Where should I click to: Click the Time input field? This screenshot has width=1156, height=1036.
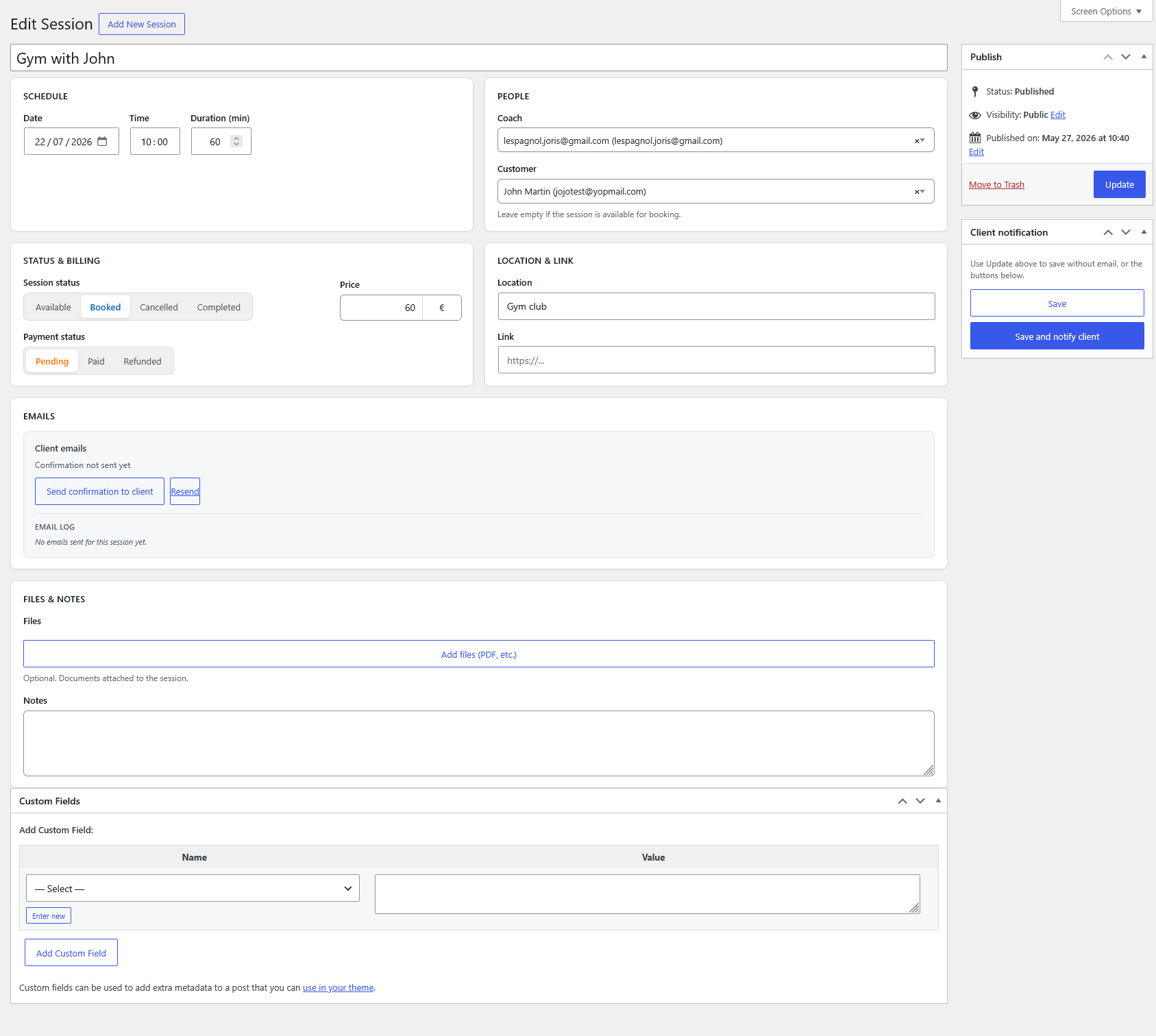coord(155,141)
